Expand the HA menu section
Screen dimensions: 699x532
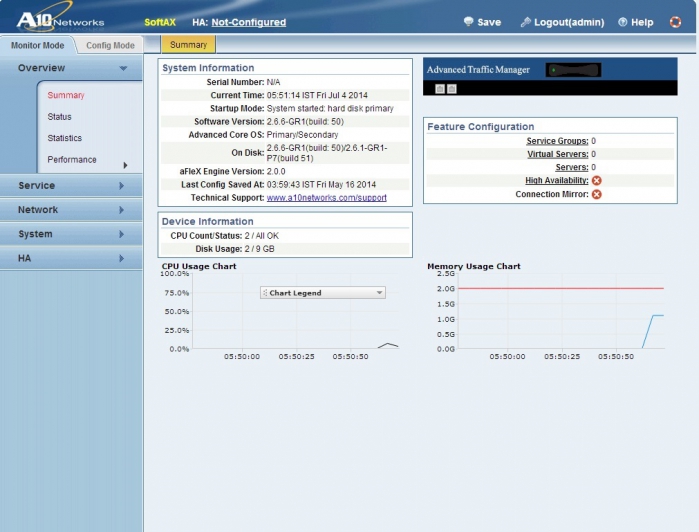pos(121,258)
